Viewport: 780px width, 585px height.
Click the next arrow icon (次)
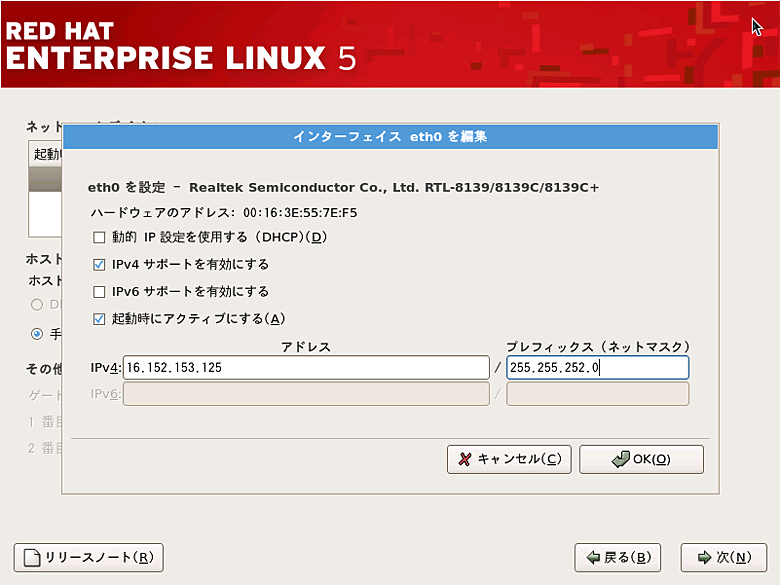pos(704,558)
